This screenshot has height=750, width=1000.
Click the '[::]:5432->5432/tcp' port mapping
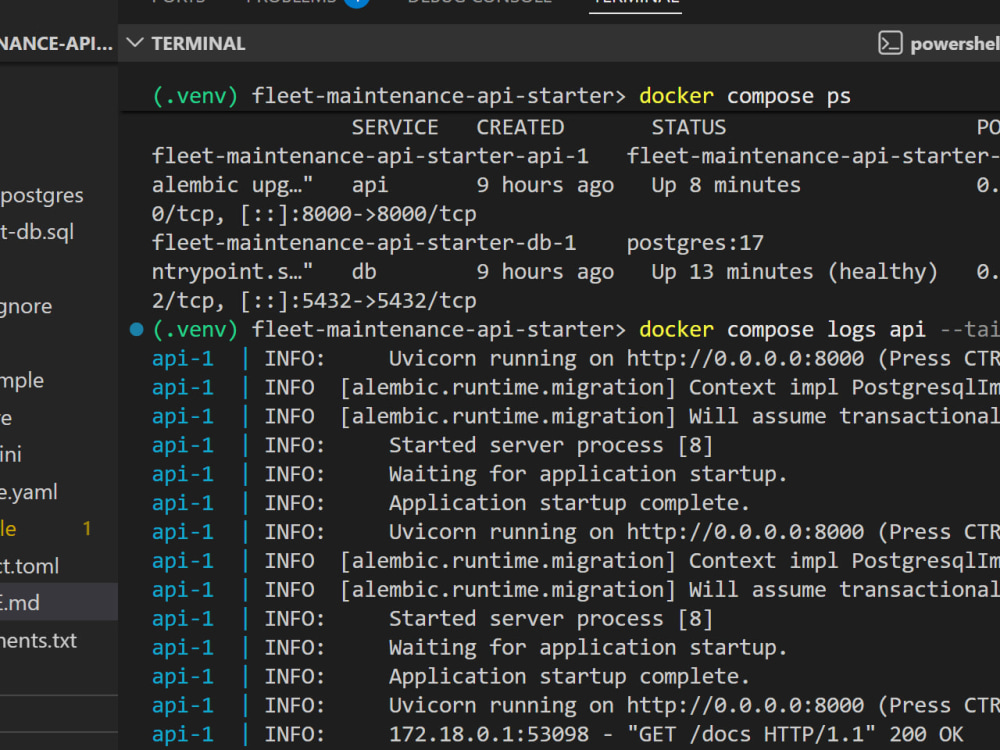tap(358, 300)
